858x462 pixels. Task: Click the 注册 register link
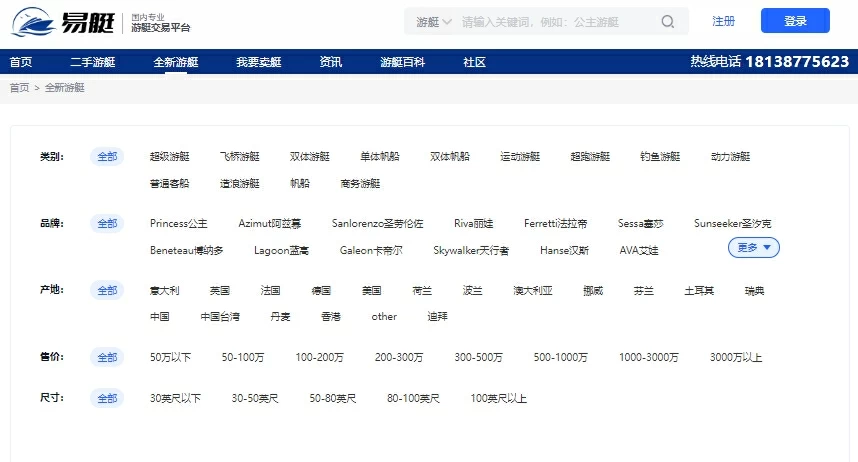(x=723, y=21)
